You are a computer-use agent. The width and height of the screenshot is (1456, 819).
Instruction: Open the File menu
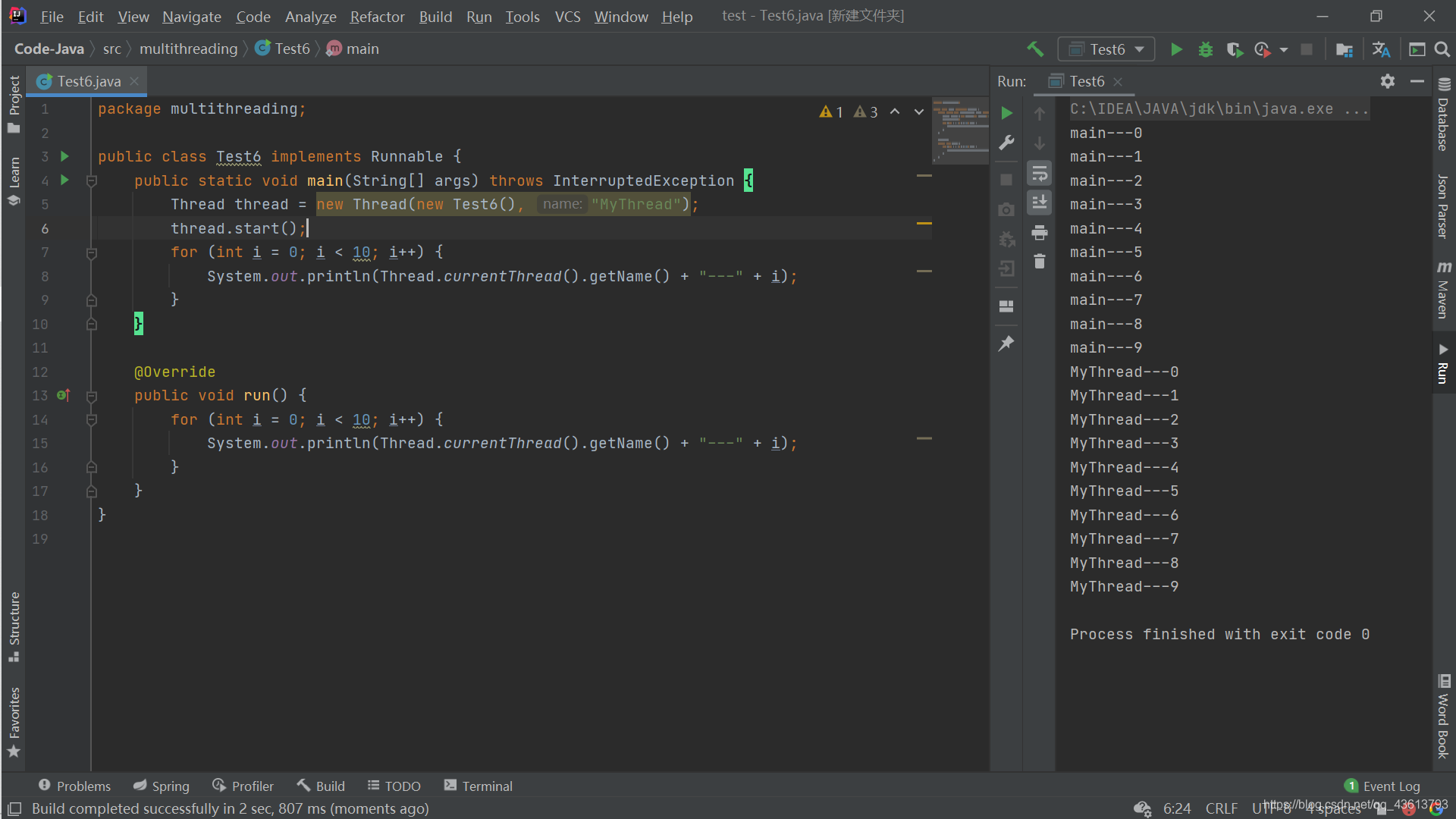pos(52,16)
